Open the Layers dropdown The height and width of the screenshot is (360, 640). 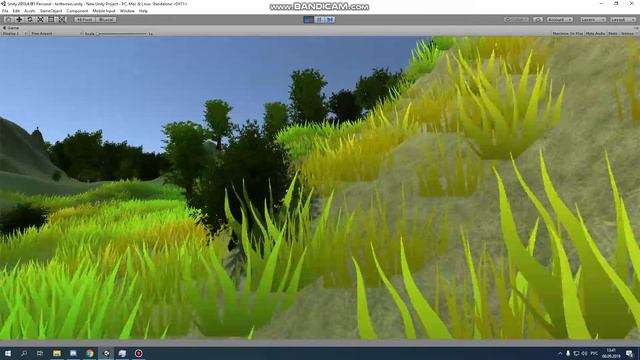592,20
